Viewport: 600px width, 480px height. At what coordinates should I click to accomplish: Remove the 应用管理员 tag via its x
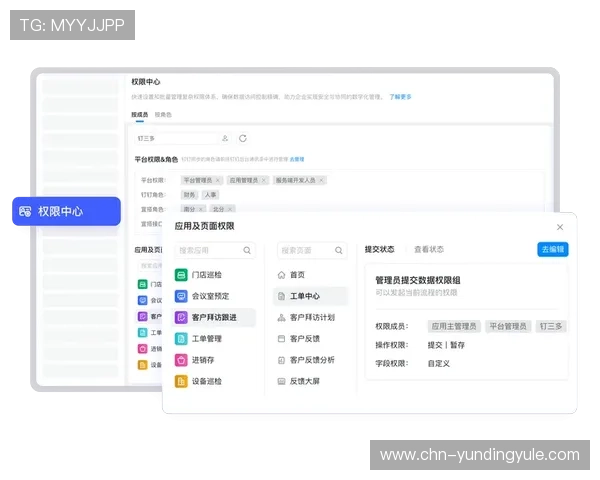263,180
